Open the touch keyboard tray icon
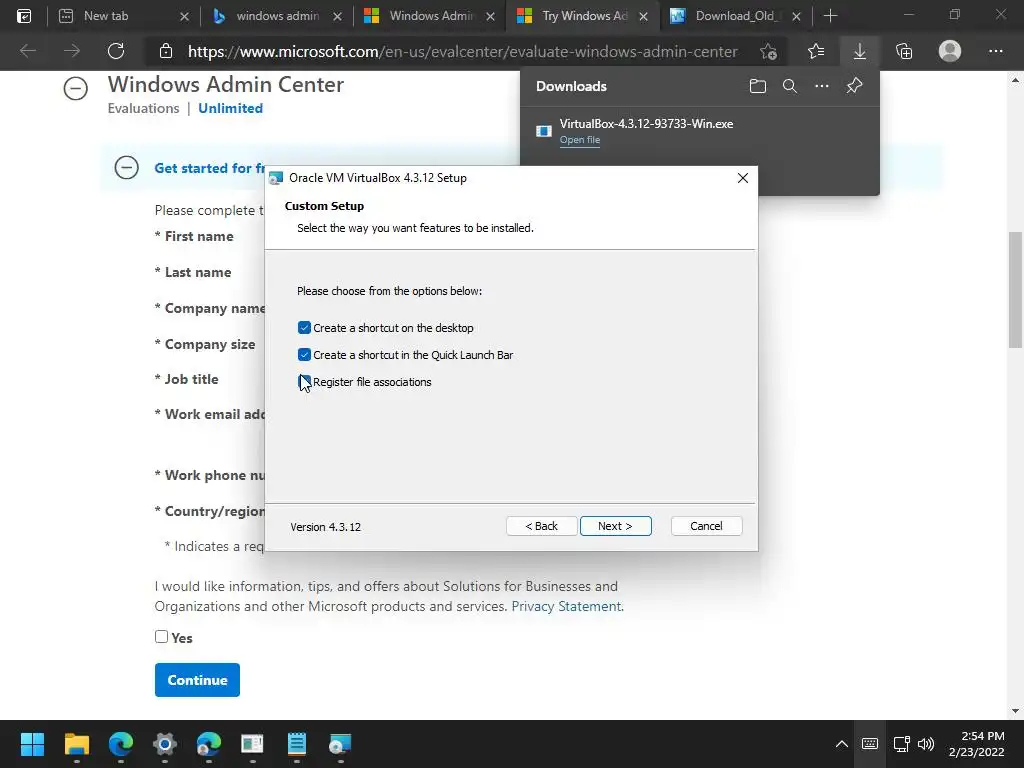Image resolution: width=1024 pixels, height=768 pixels. [x=870, y=744]
